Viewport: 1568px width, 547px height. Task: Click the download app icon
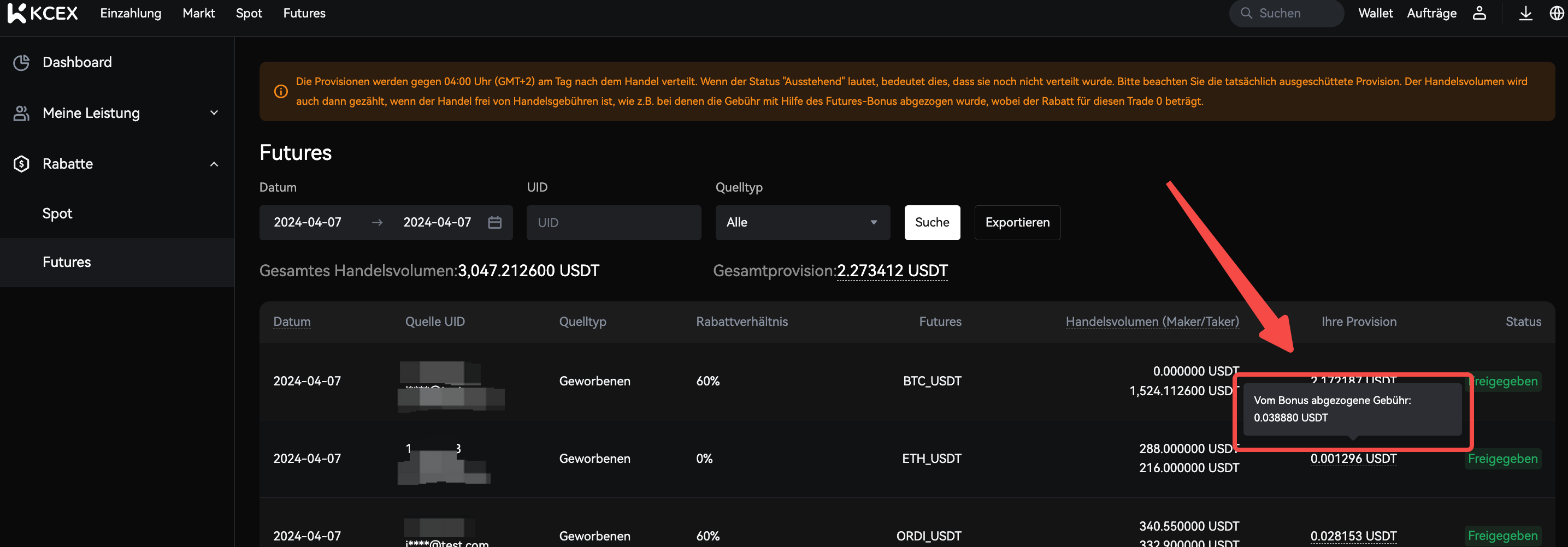point(1525,13)
